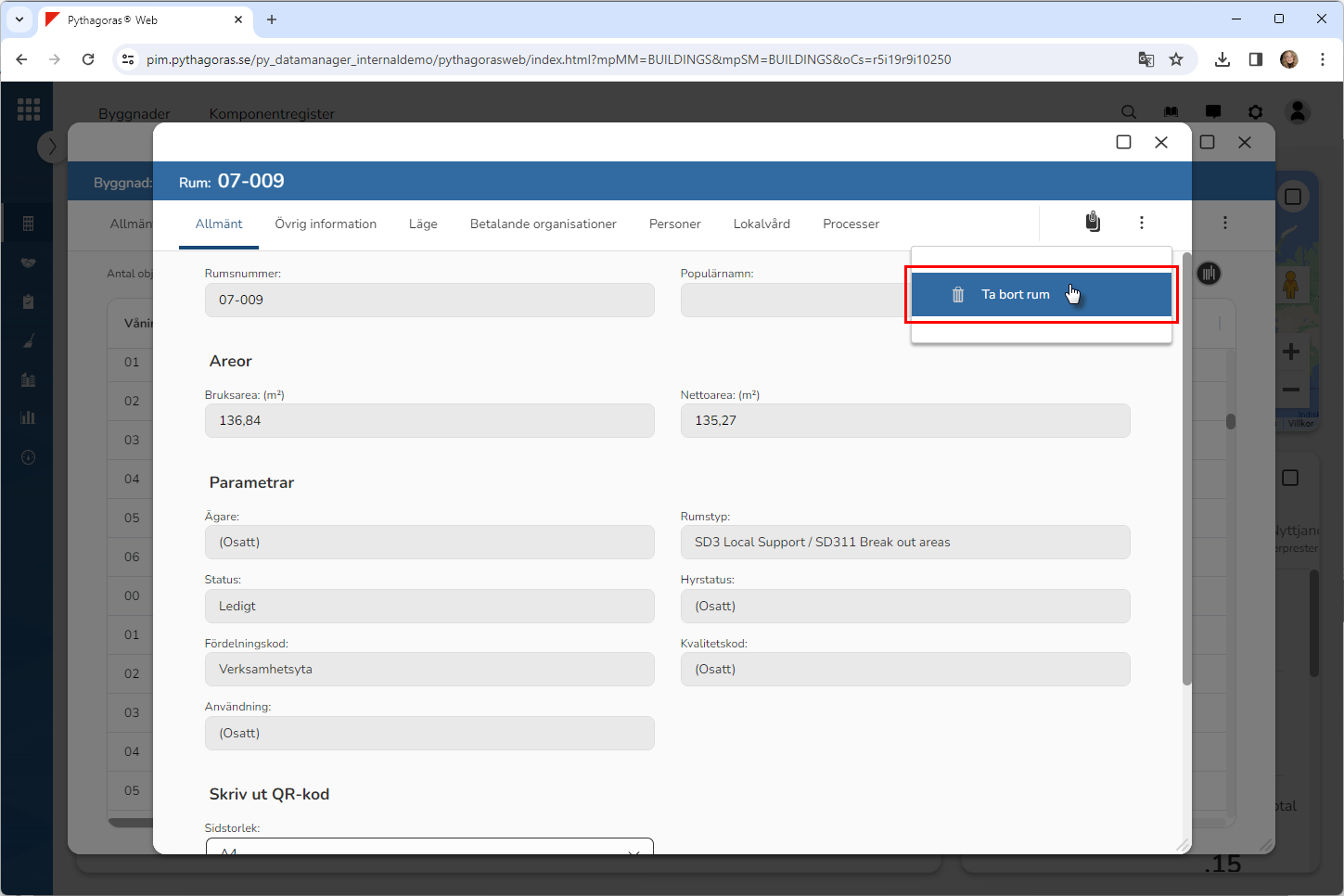Bookmark this page with star icon
This screenshot has height=896, width=1344.
[x=1176, y=59]
